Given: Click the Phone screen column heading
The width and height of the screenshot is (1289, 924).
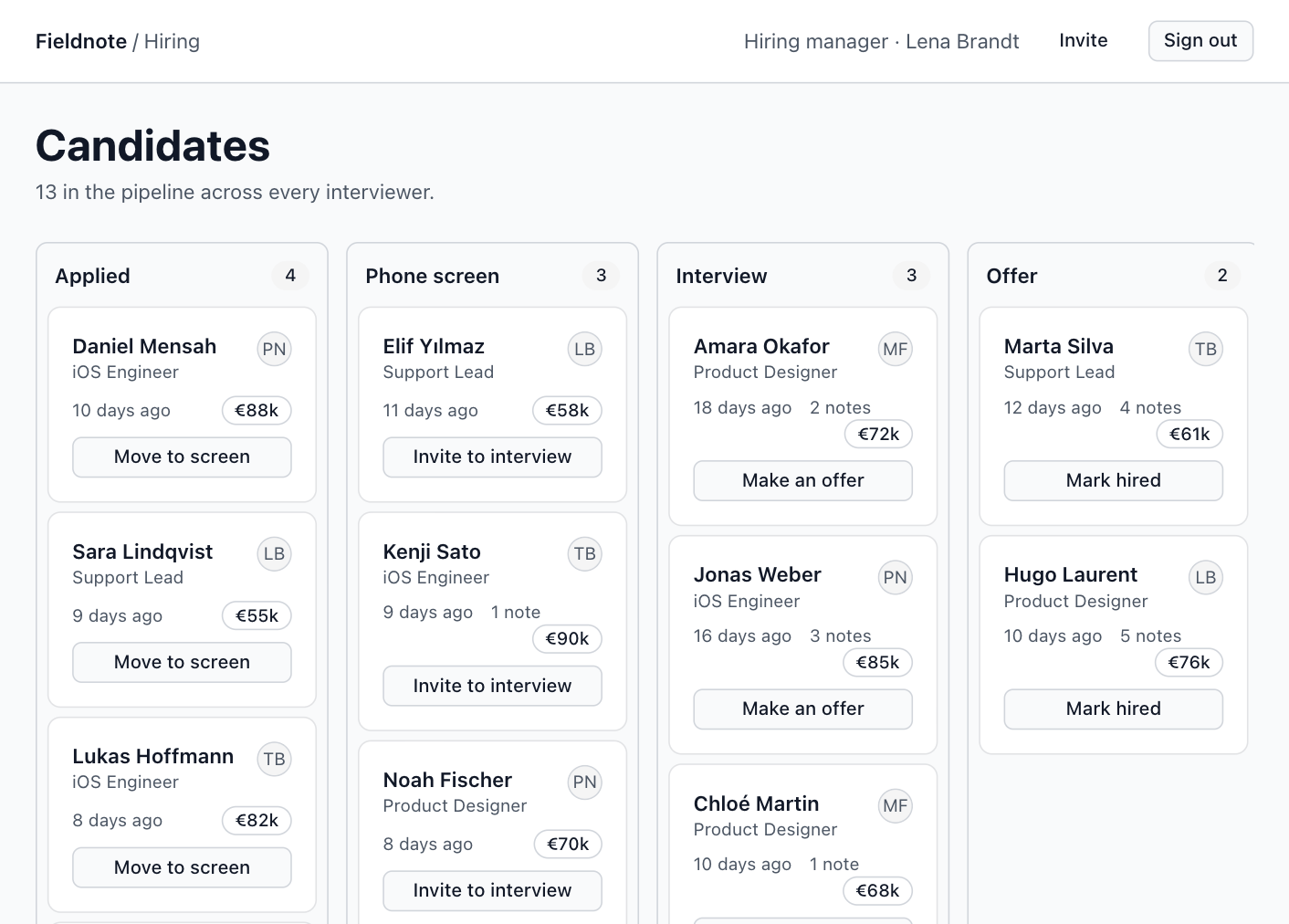Looking at the screenshot, I should coord(432,276).
